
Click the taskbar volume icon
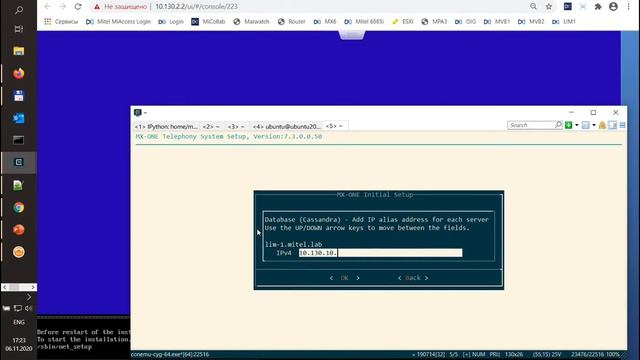pyautogui.click(x=29, y=308)
